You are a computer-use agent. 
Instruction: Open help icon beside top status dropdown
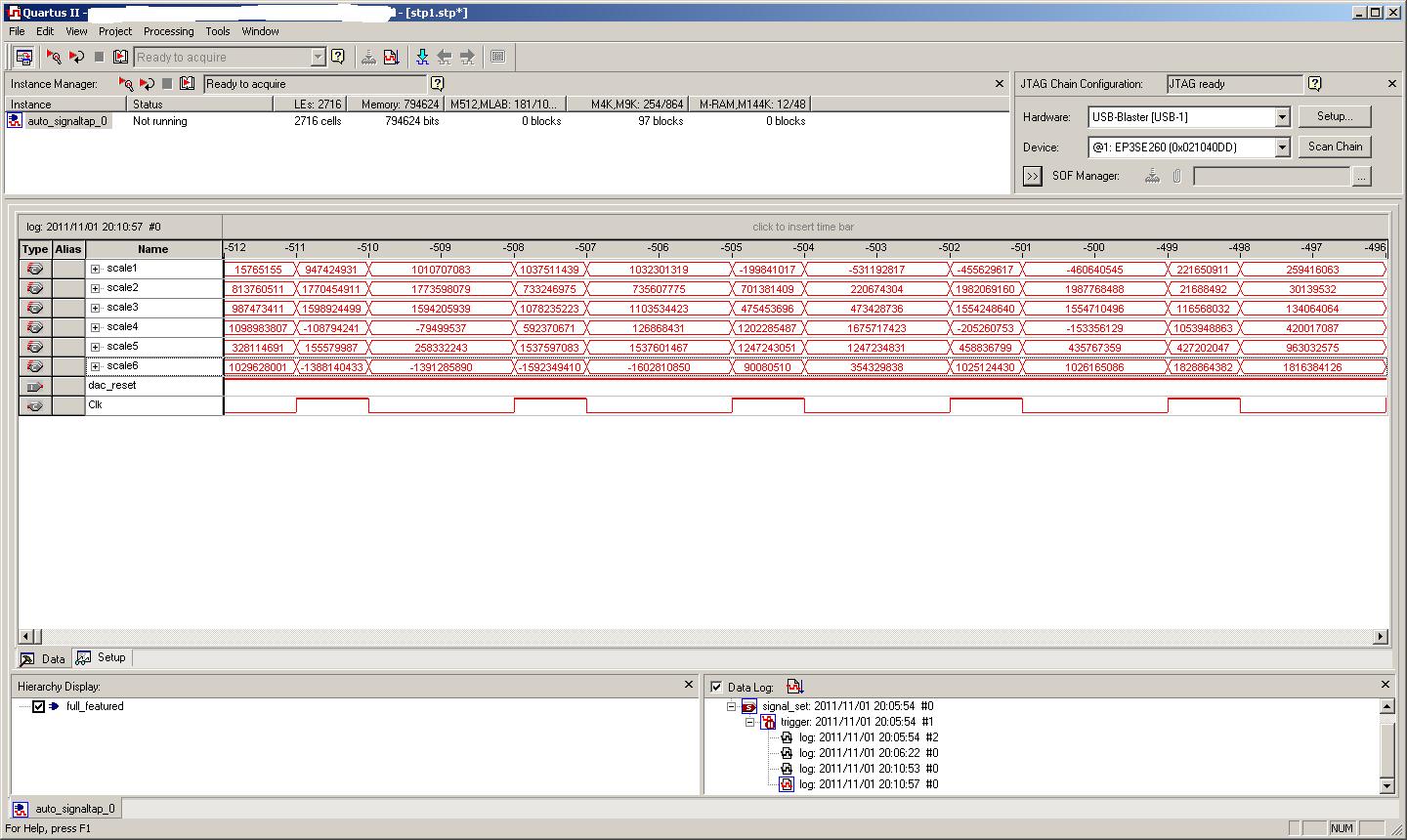[338, 57]
